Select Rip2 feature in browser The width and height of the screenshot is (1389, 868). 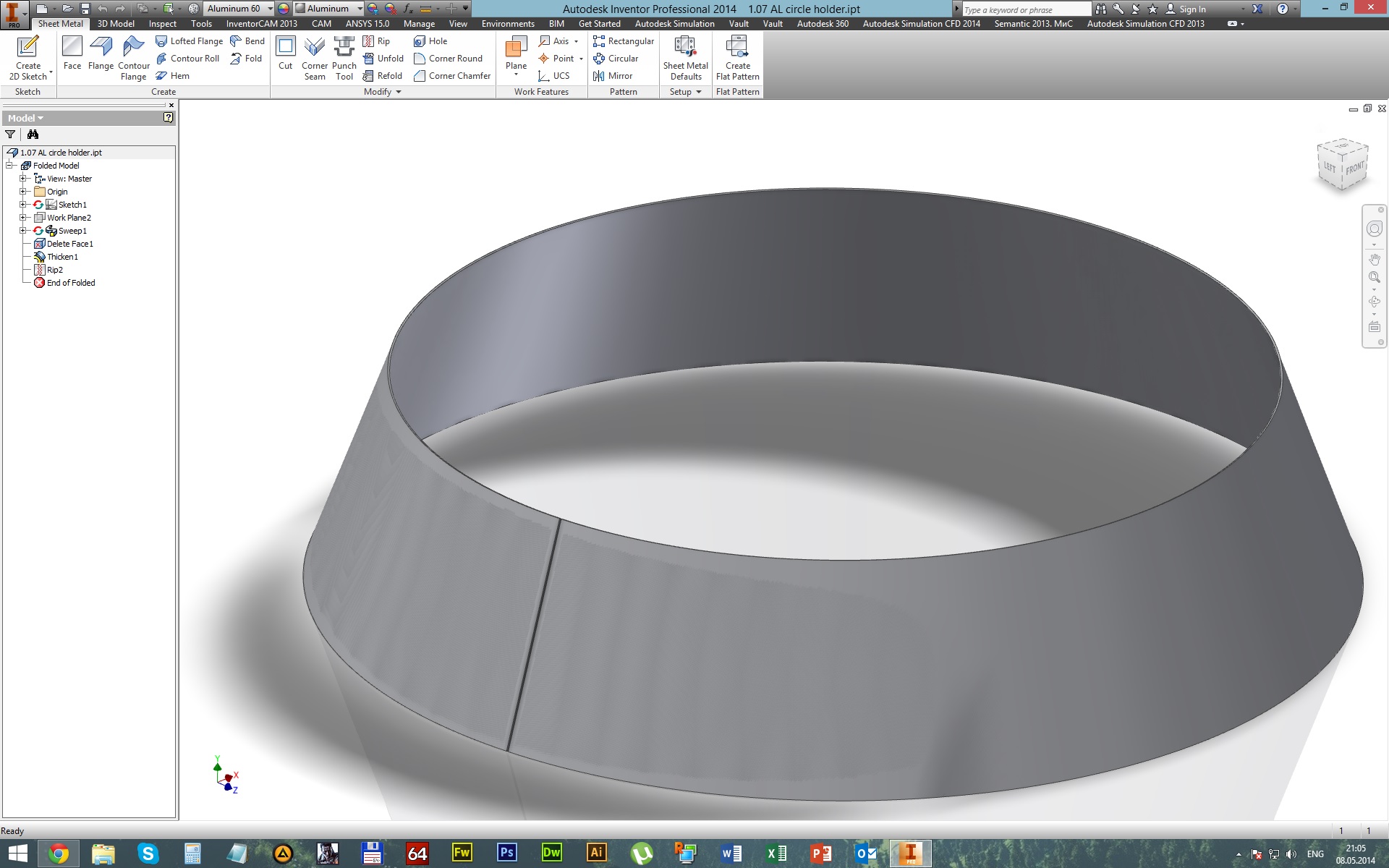(54, 270)
